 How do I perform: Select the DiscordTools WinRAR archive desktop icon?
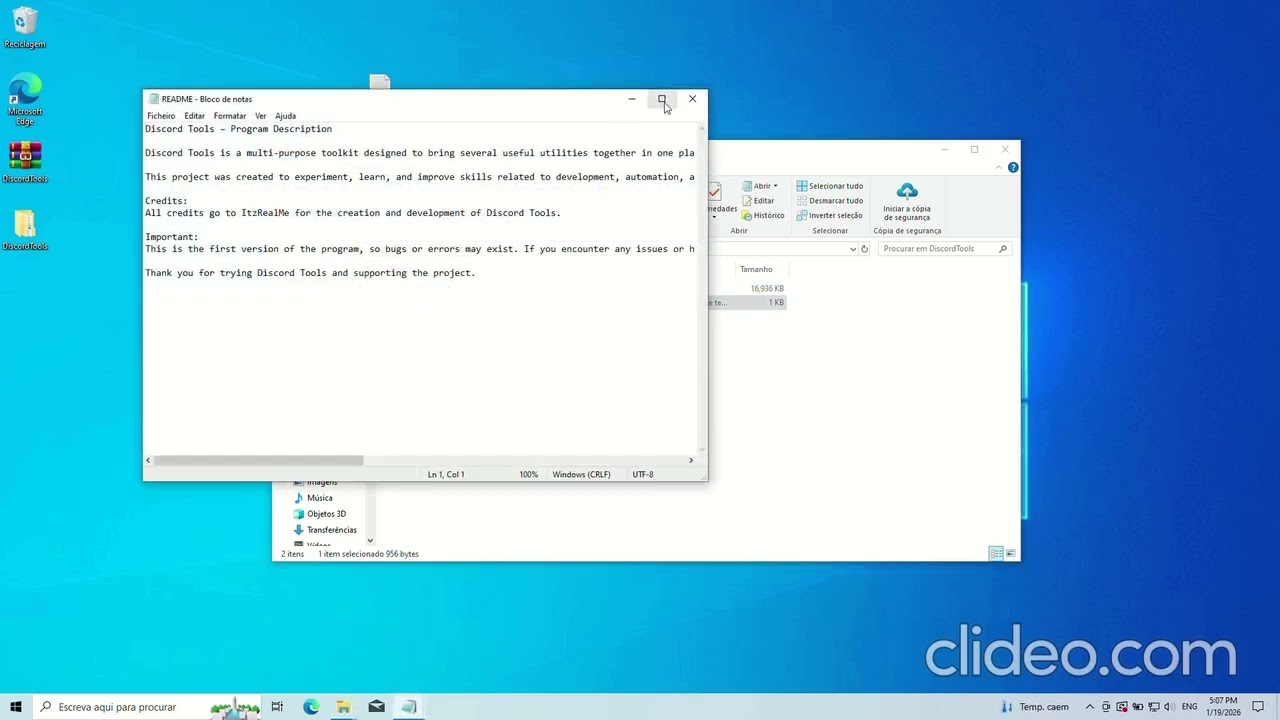[x=25, y=163]
